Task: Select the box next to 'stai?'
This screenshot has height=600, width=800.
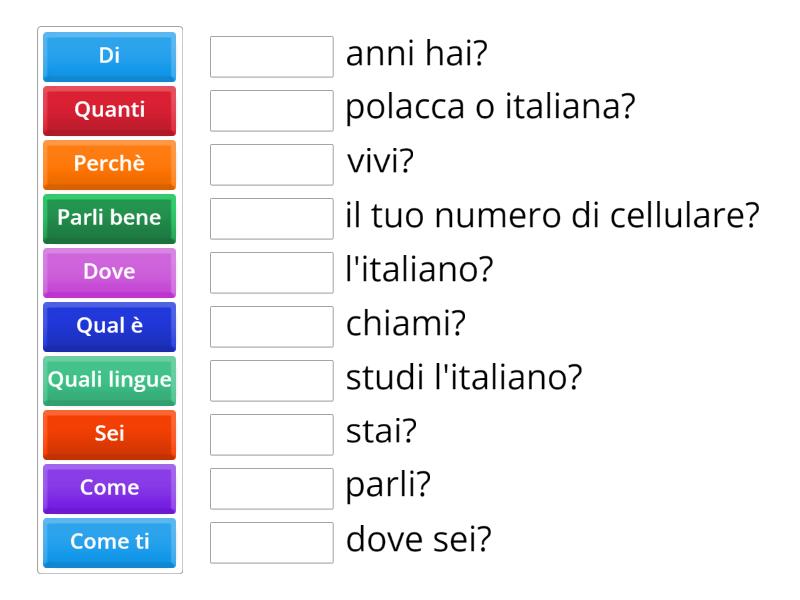Action: [271, 434]
